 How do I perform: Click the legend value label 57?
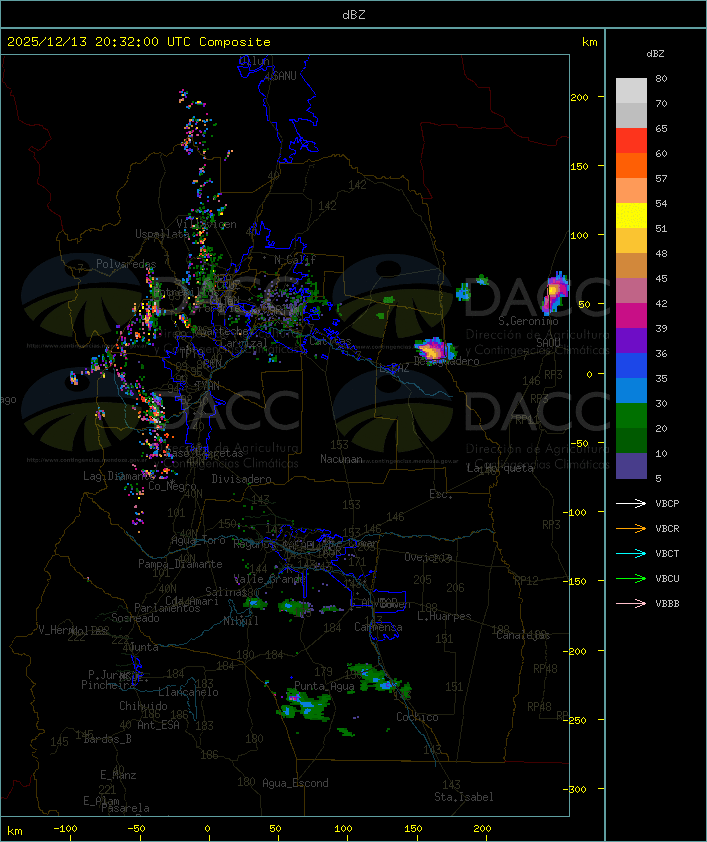(x=661, y=178)
